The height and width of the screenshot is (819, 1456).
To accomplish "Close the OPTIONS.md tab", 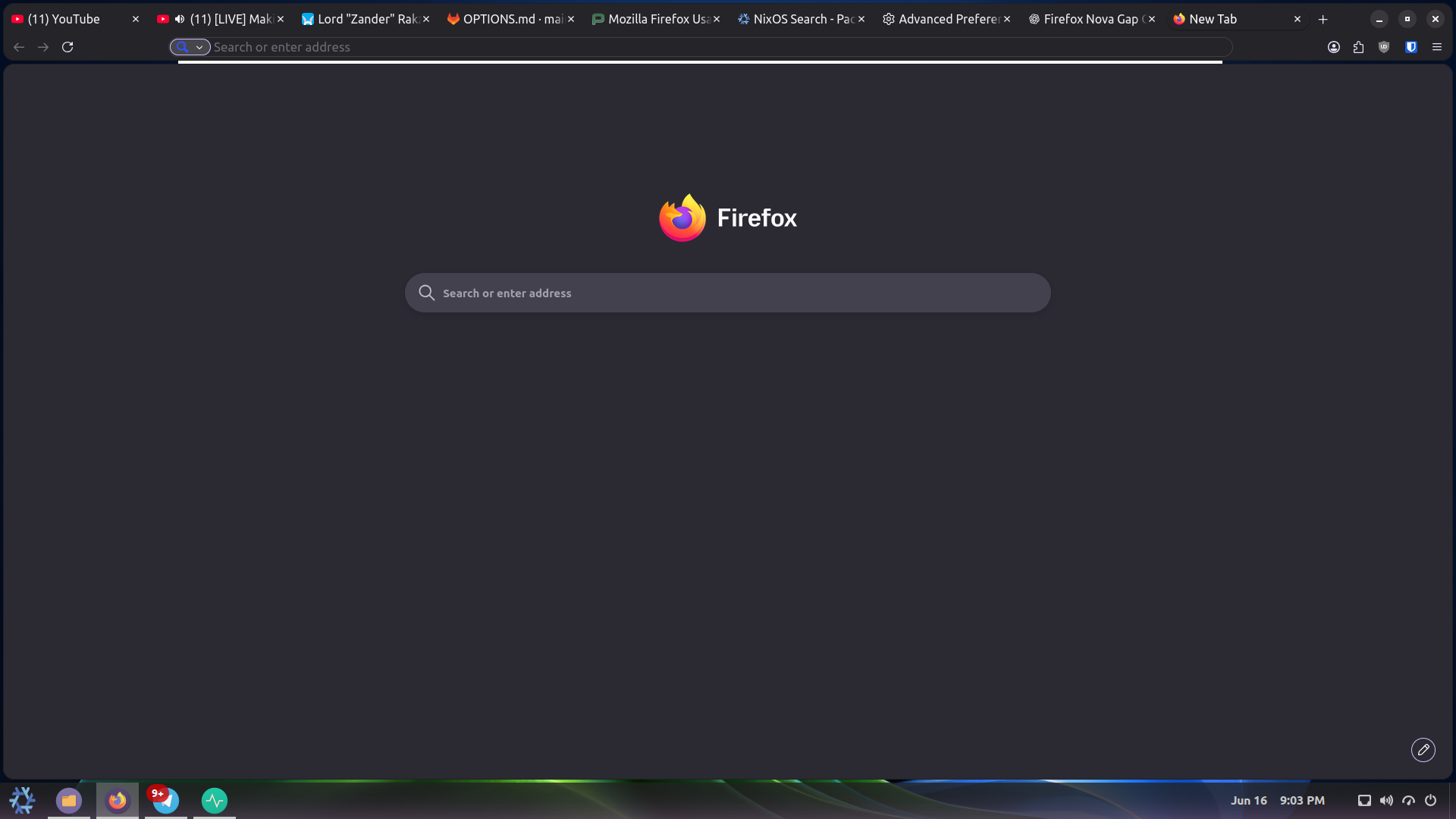I will pyautogui.click(x=571, y=19).
